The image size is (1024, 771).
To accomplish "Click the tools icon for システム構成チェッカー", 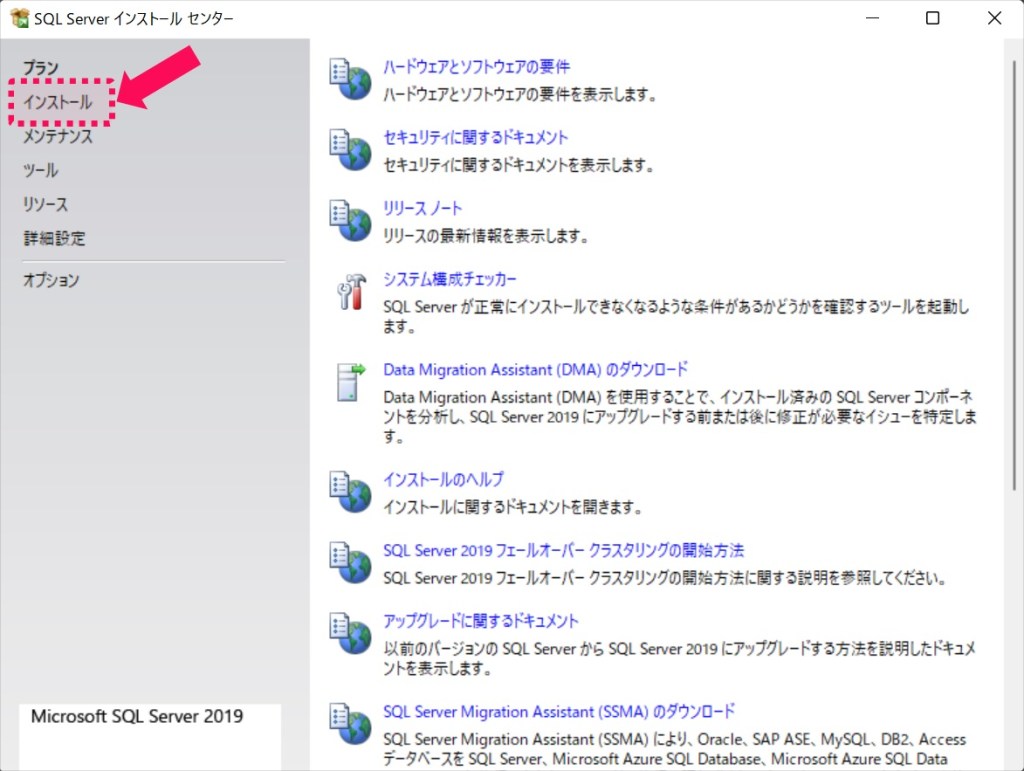I will (351, 291).
